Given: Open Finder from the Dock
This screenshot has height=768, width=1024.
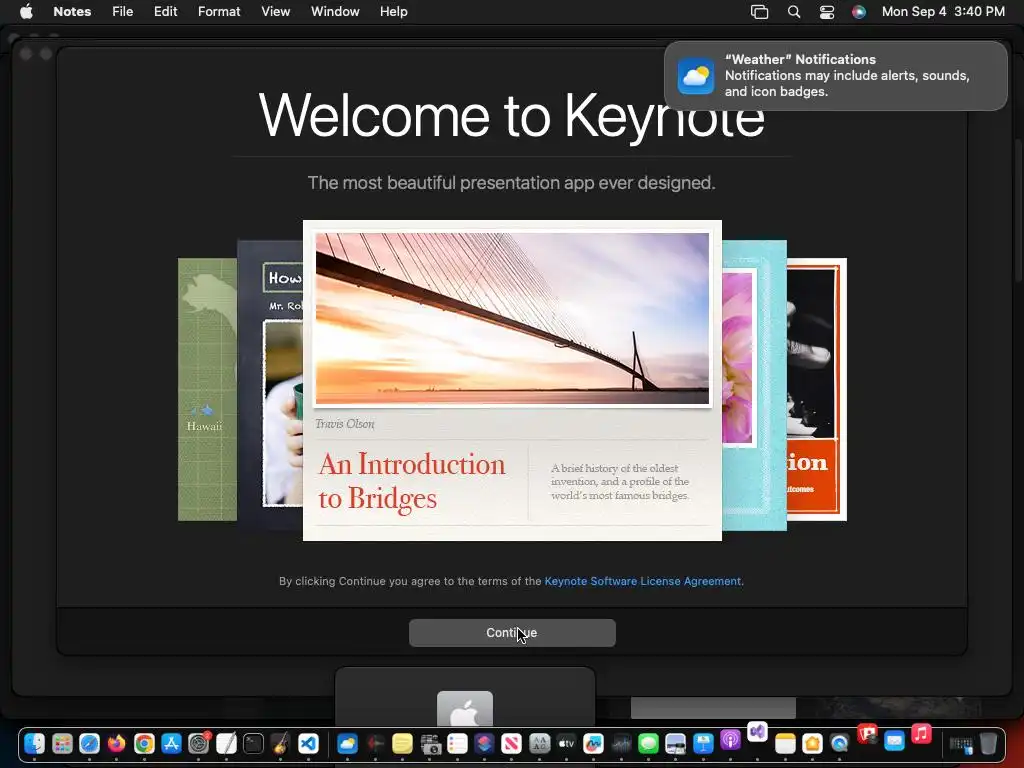Looking at the screenshot, I should (35, 743).
